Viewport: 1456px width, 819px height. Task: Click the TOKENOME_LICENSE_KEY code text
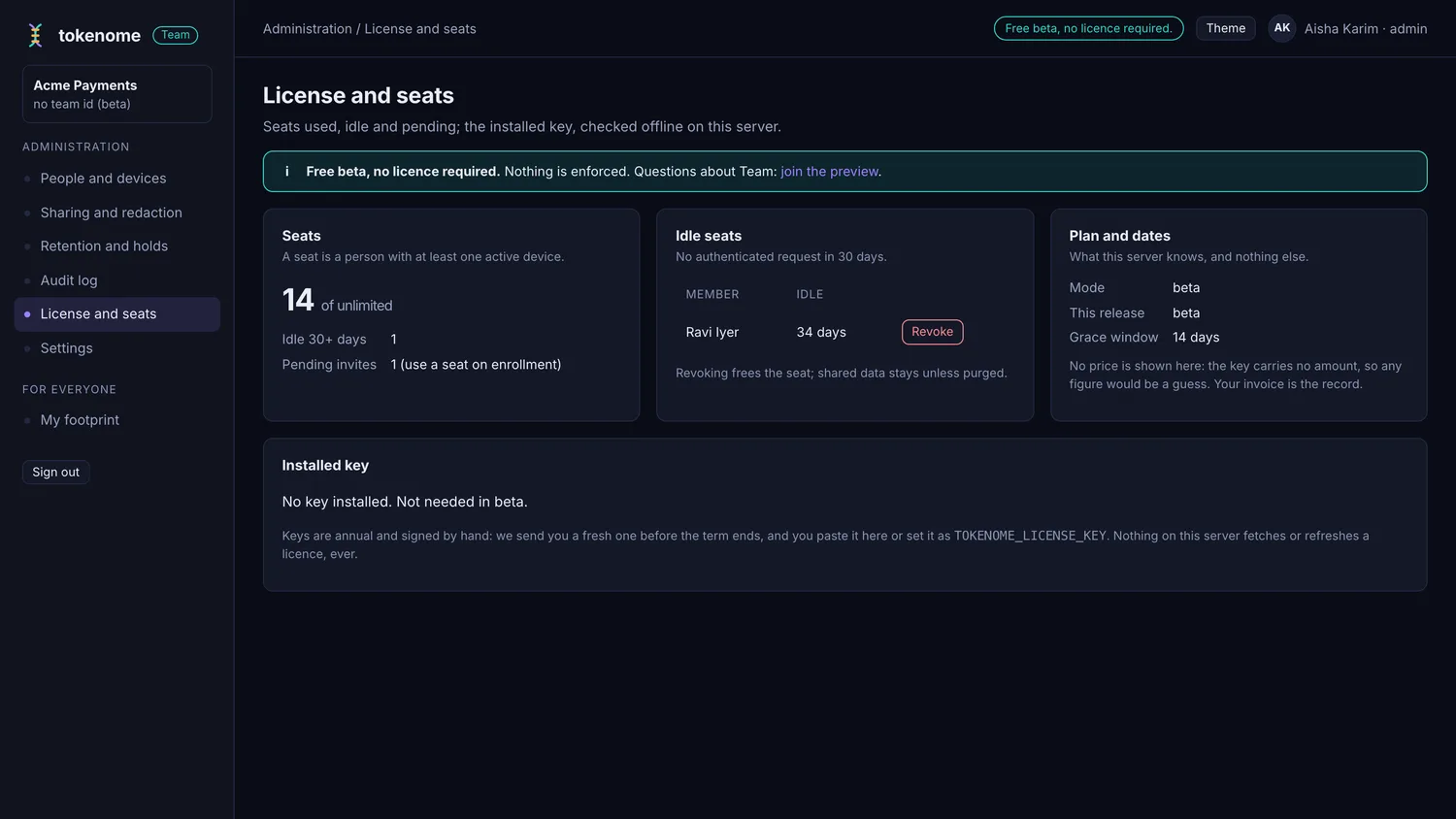tap(1030, 536)
